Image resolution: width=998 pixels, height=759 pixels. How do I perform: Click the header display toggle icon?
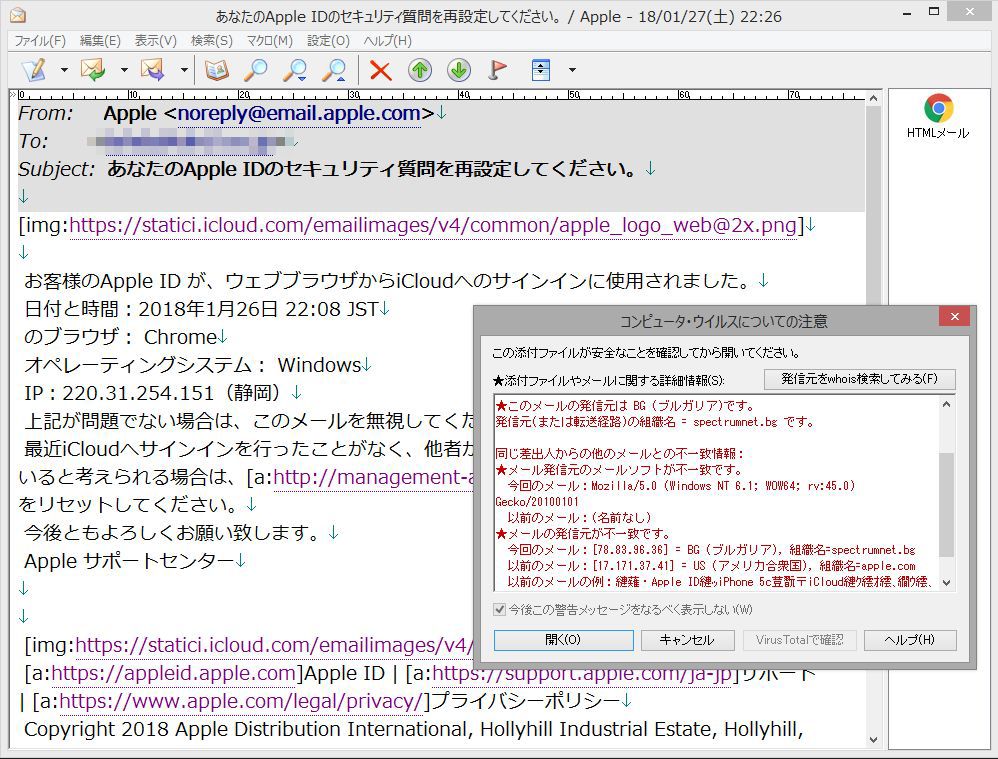point(540,69)
